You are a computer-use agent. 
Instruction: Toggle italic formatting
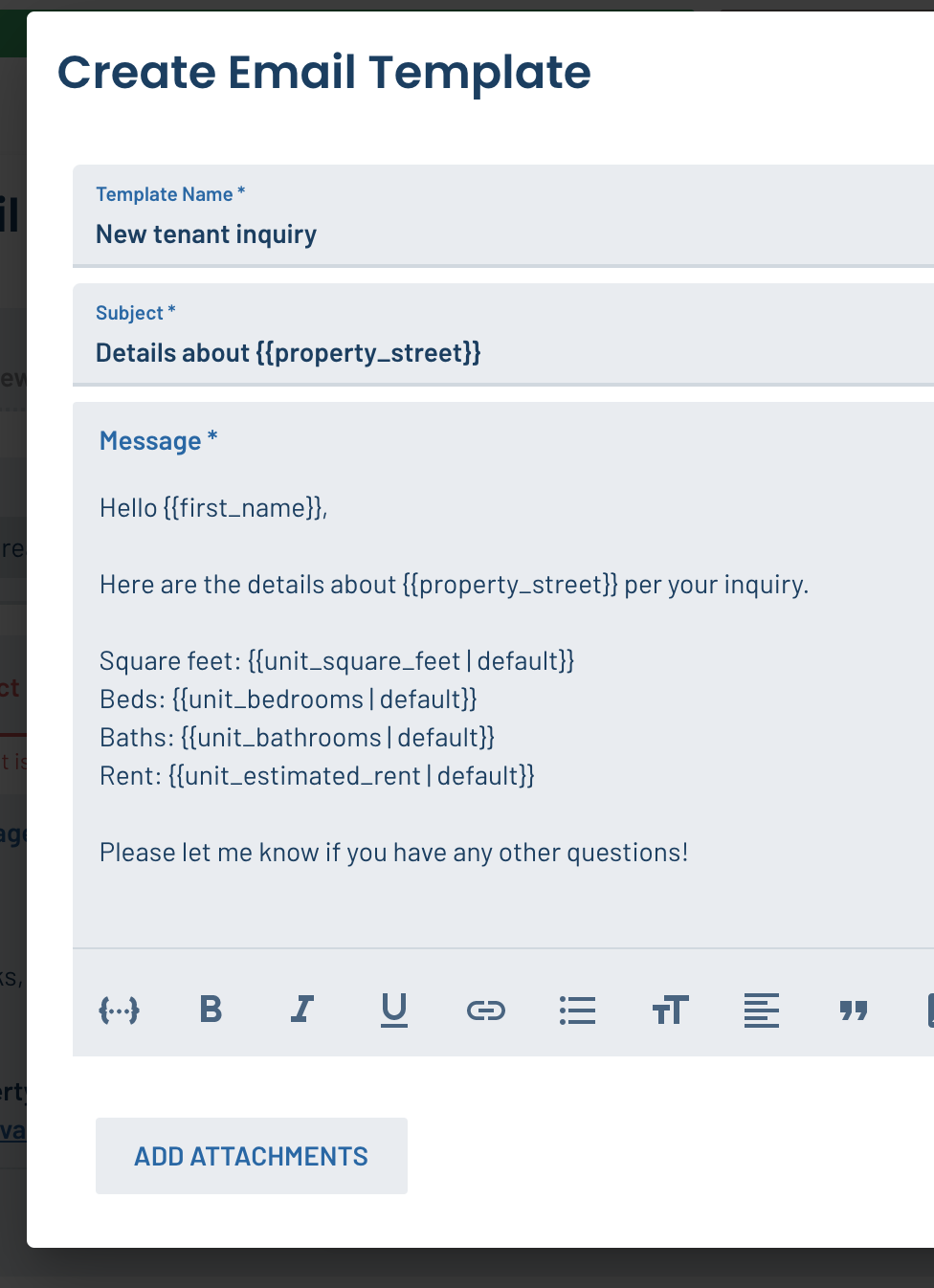click(302, 1010)
